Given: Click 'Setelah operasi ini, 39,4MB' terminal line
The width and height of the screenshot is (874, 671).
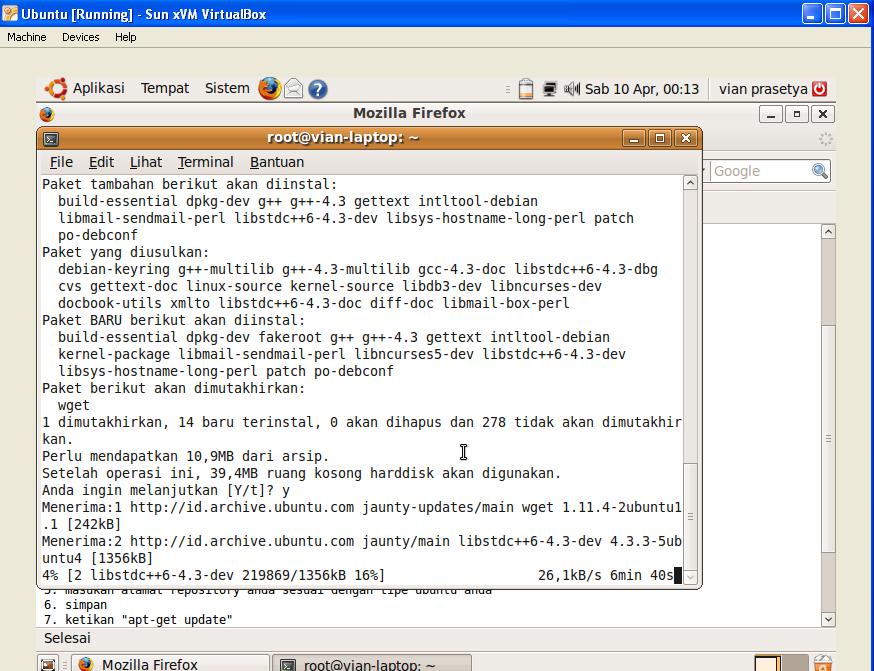Looking at the screenshot, I should coord(302,474).
